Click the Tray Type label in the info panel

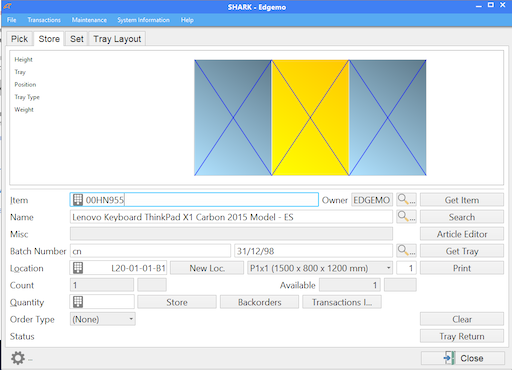[x=27, y=97]
